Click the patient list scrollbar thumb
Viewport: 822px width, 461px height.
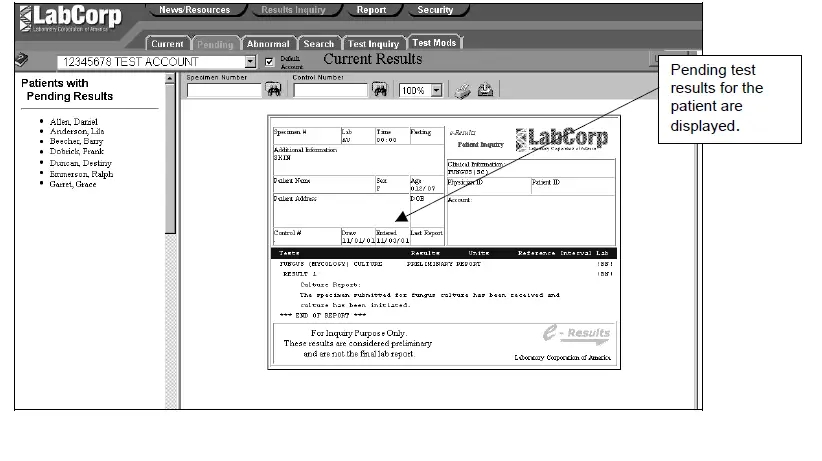[x=170, y=158]
